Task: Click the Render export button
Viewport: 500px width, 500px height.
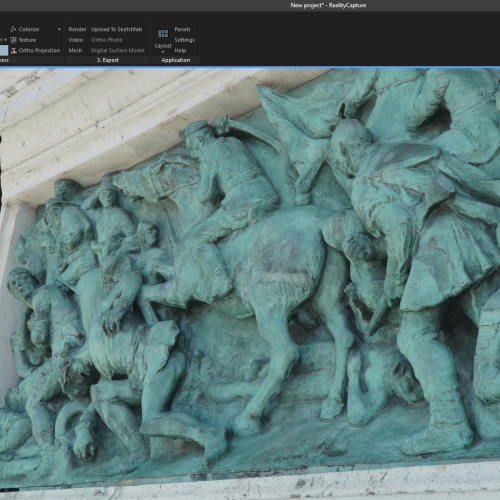Action: coord(77,29)
